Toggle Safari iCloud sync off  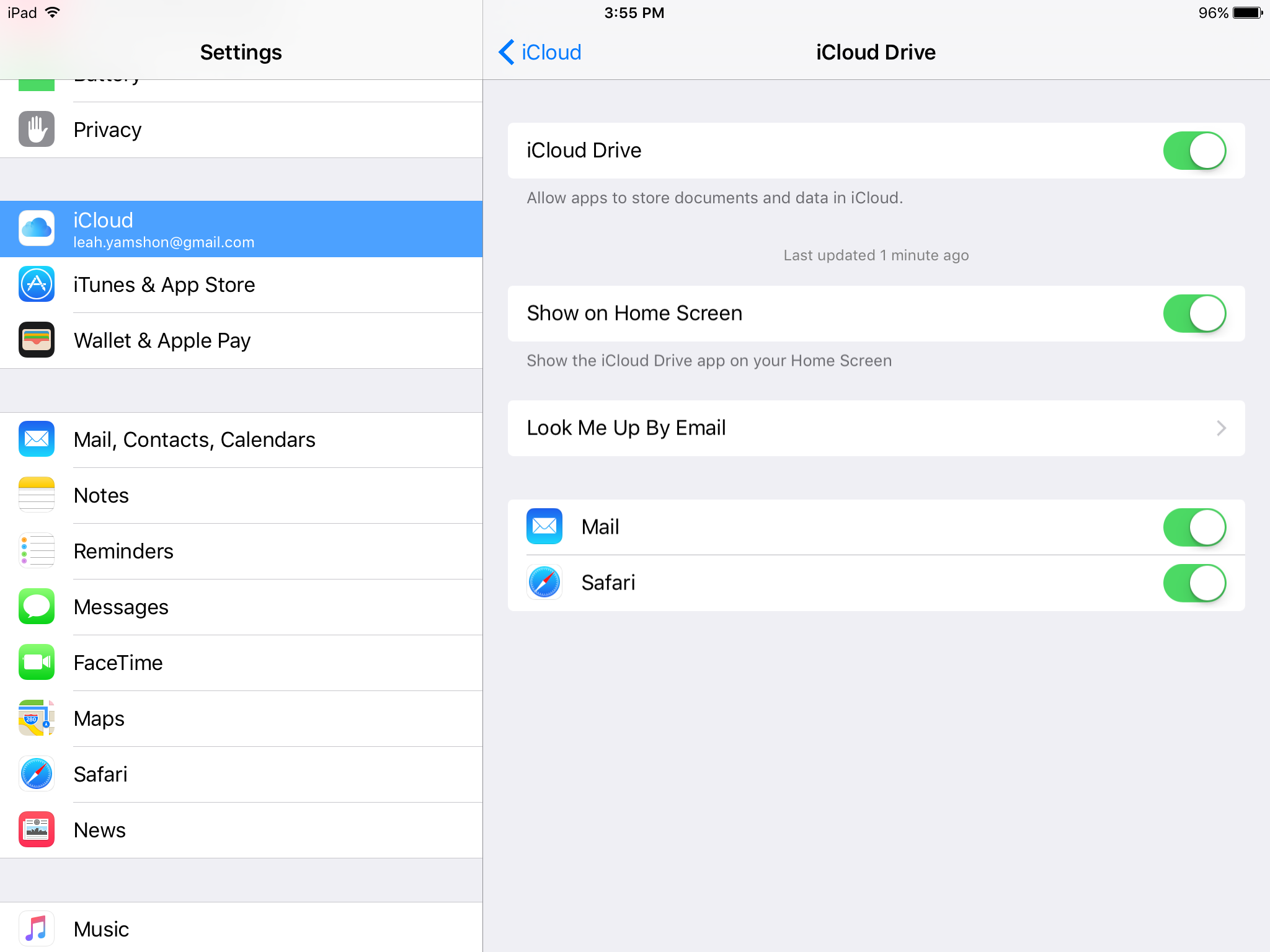point(1196,582)
